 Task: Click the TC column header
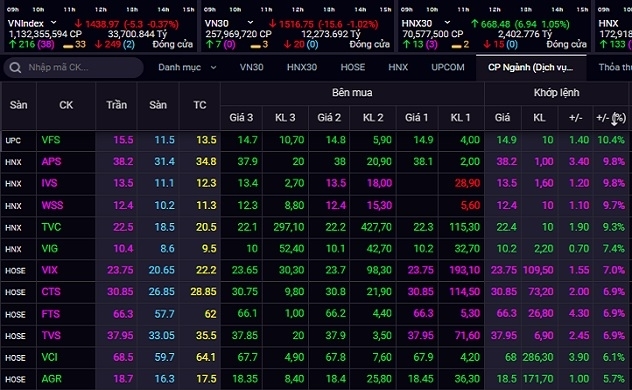tap(200, 105)
